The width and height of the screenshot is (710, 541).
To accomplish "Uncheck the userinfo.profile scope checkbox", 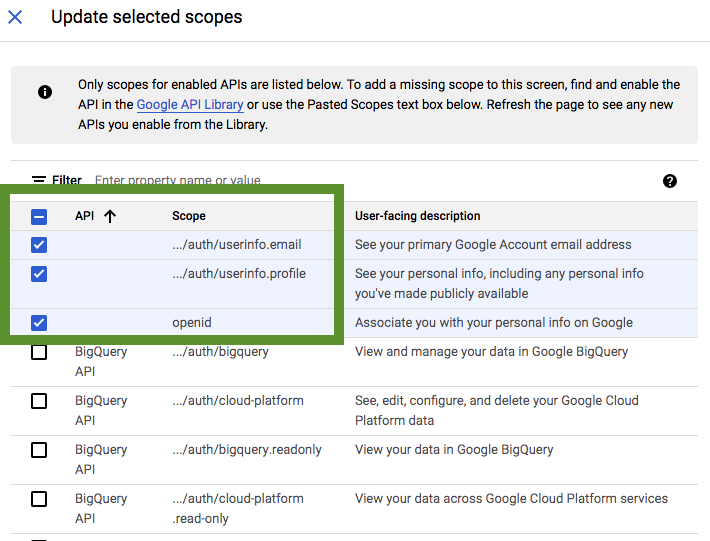I will [x=39, y=274].
